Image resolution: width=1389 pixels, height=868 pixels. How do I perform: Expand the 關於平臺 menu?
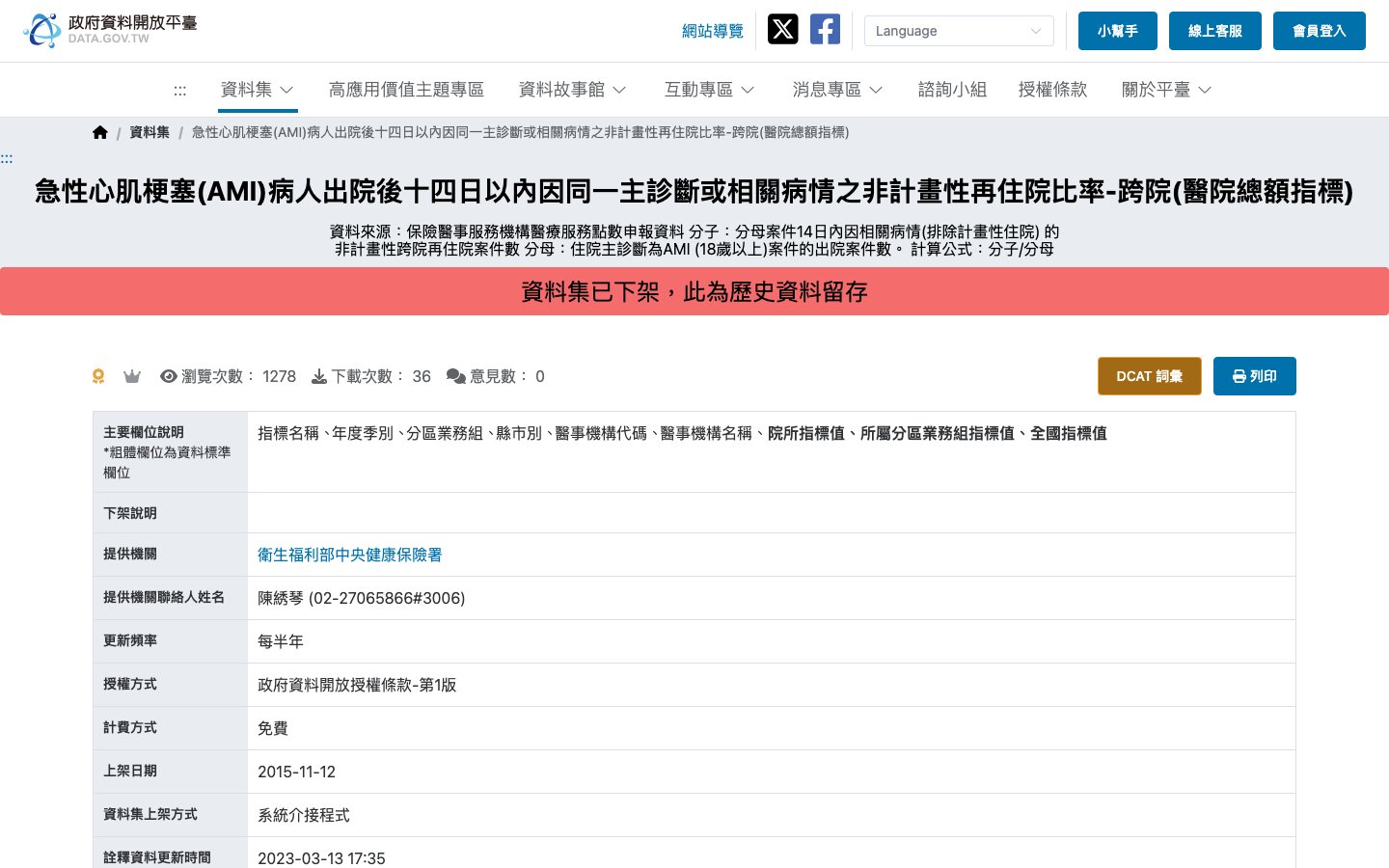tap(1167, 90)
